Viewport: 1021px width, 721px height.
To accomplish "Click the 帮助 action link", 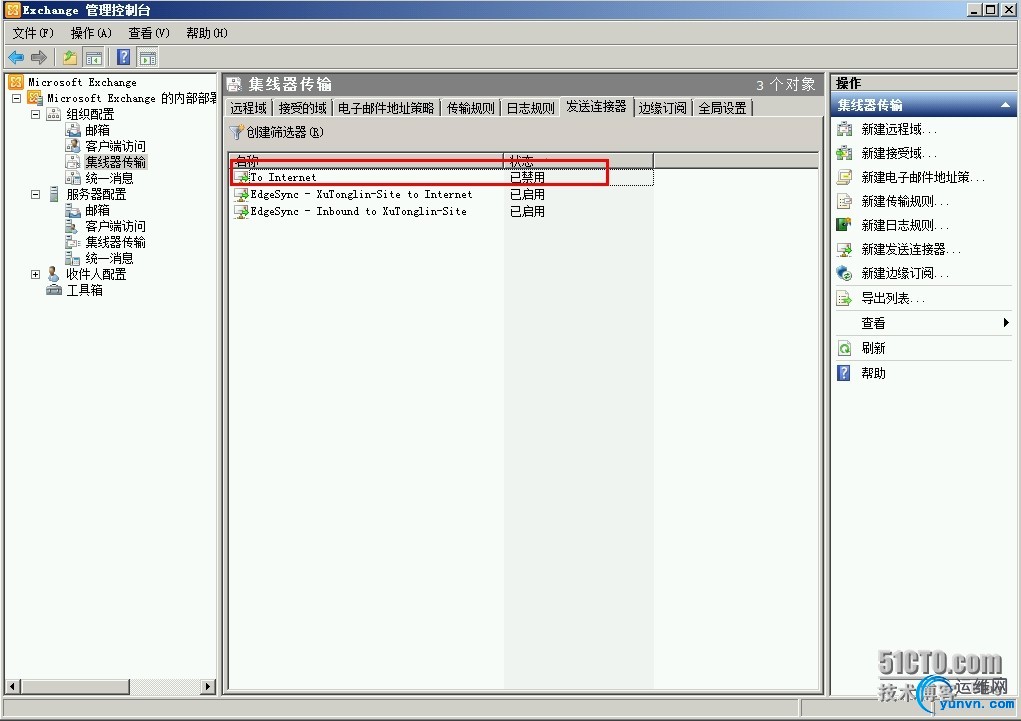I will click(x=873, y=373).
